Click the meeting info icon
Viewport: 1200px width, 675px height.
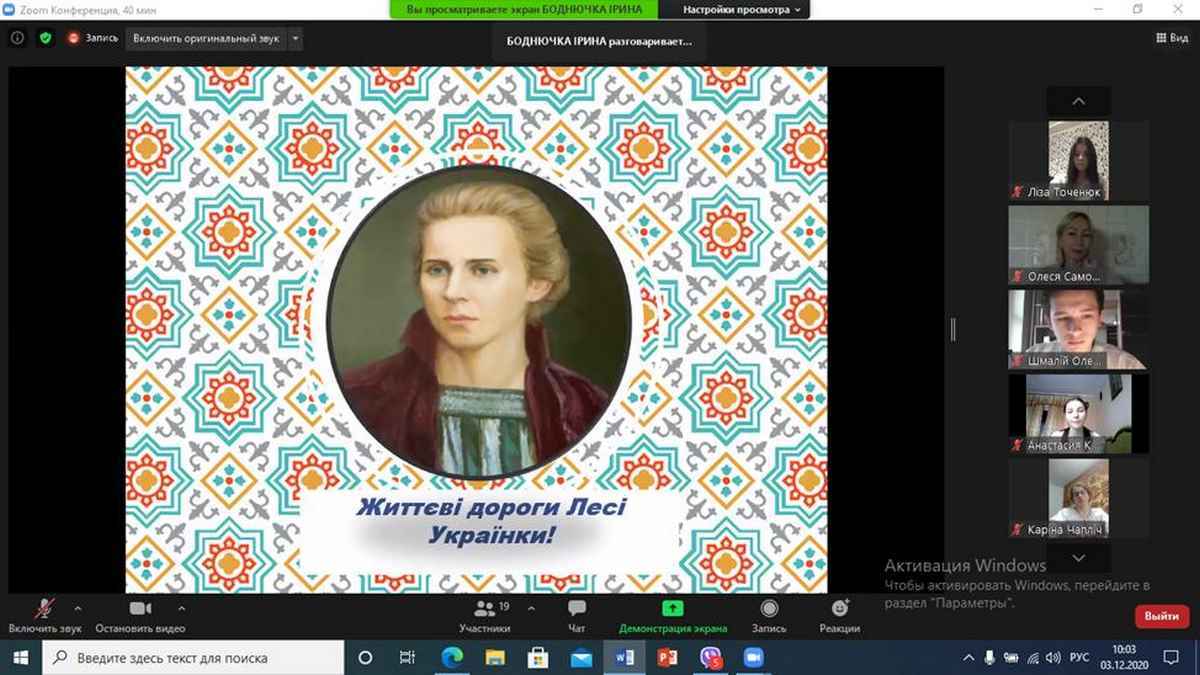pos(17,38)
